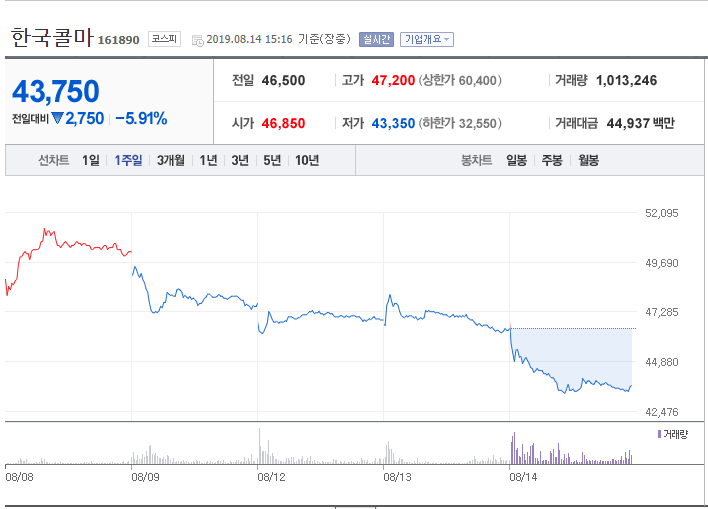Click the purple 거래량 legend marker
Image resolution: width=708 pixels, height=509 pixels.
(659, 434)
